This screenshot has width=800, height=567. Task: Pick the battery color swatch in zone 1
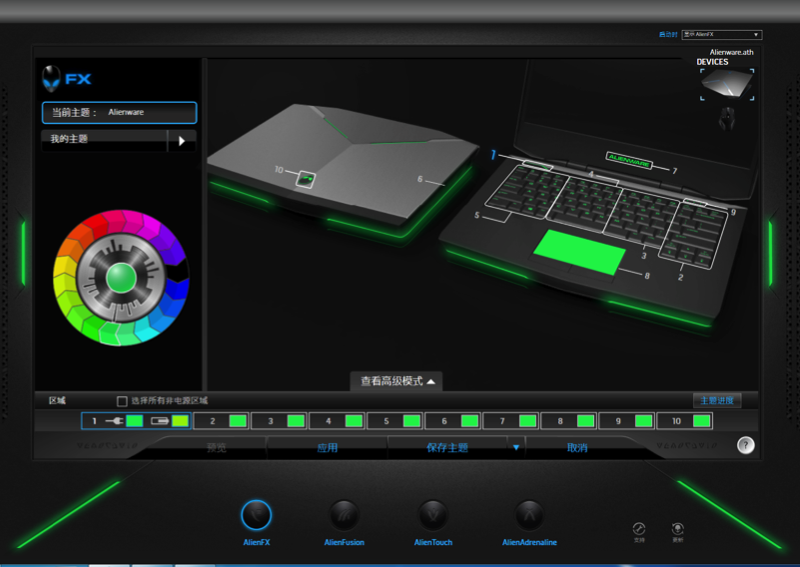tap(180, 421)
